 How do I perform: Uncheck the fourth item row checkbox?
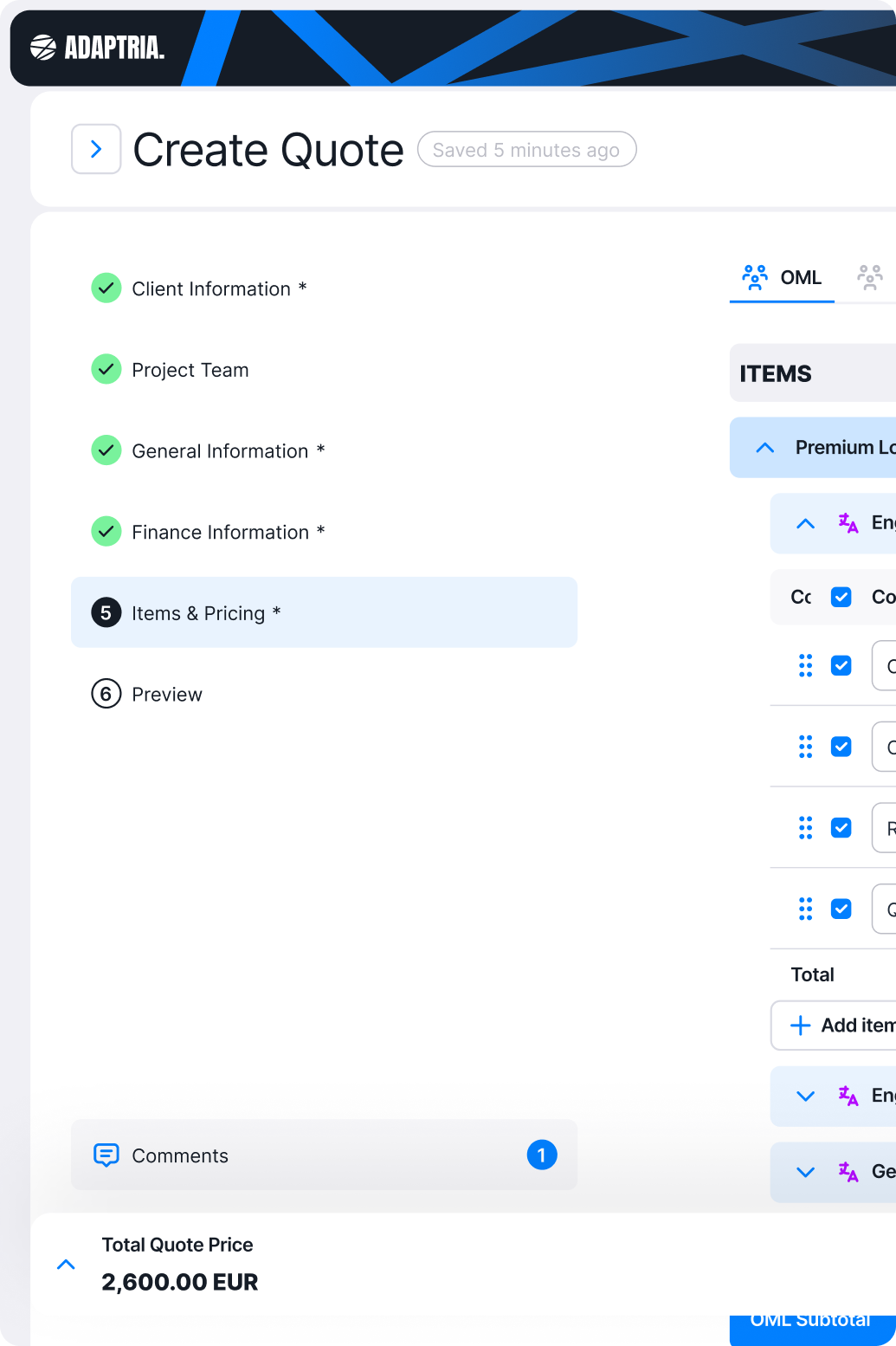click(x=841, y=909)
